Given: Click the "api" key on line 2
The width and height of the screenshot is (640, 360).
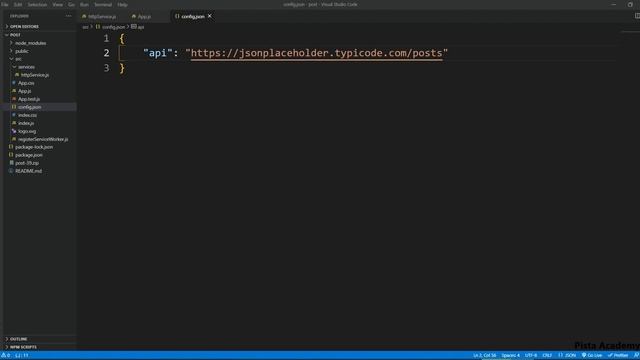Looking at the screenshot, I should (158, 53).
